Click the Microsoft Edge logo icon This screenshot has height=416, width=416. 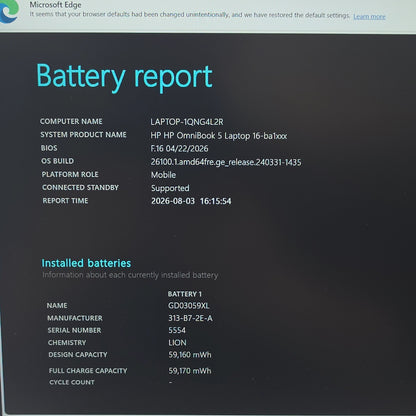pos(8,11)
